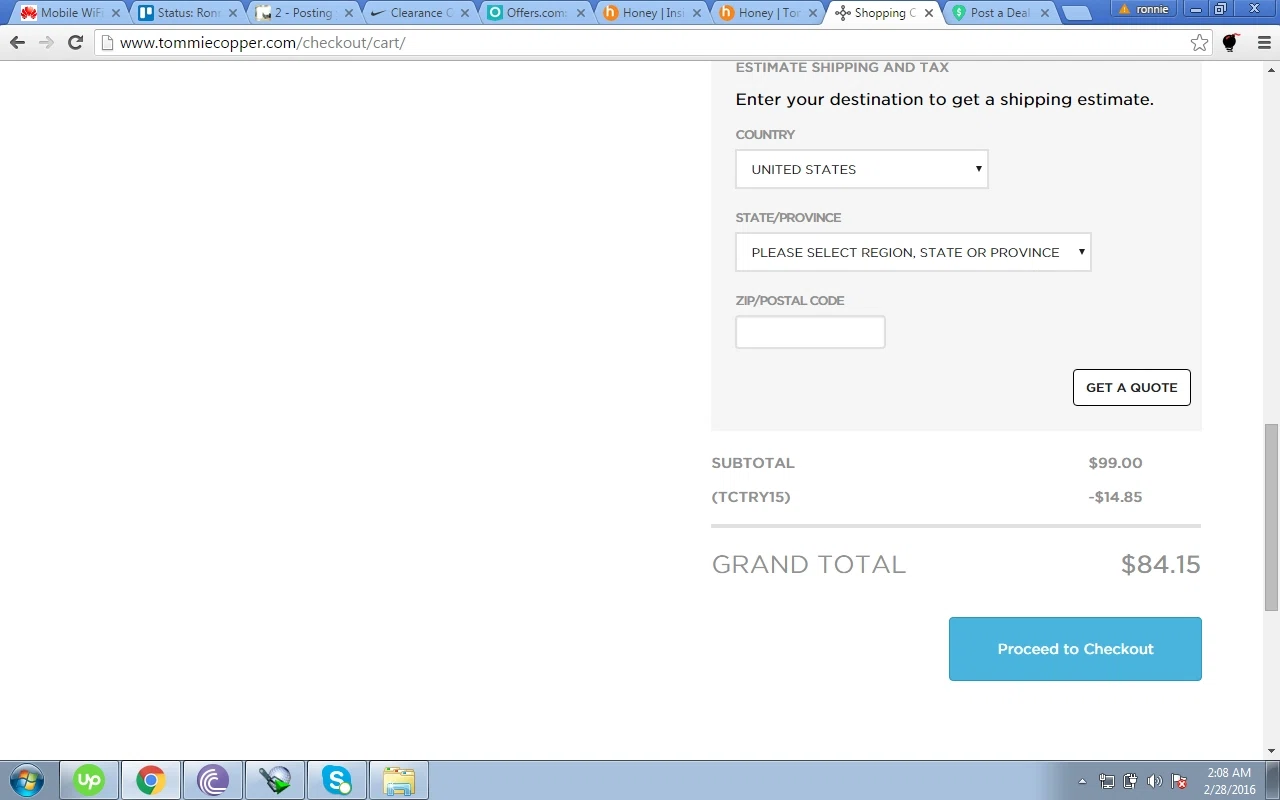Screen dimensions: 1280x800
Task: Select the Honey | Tor tab
Action: click(766, 13)
